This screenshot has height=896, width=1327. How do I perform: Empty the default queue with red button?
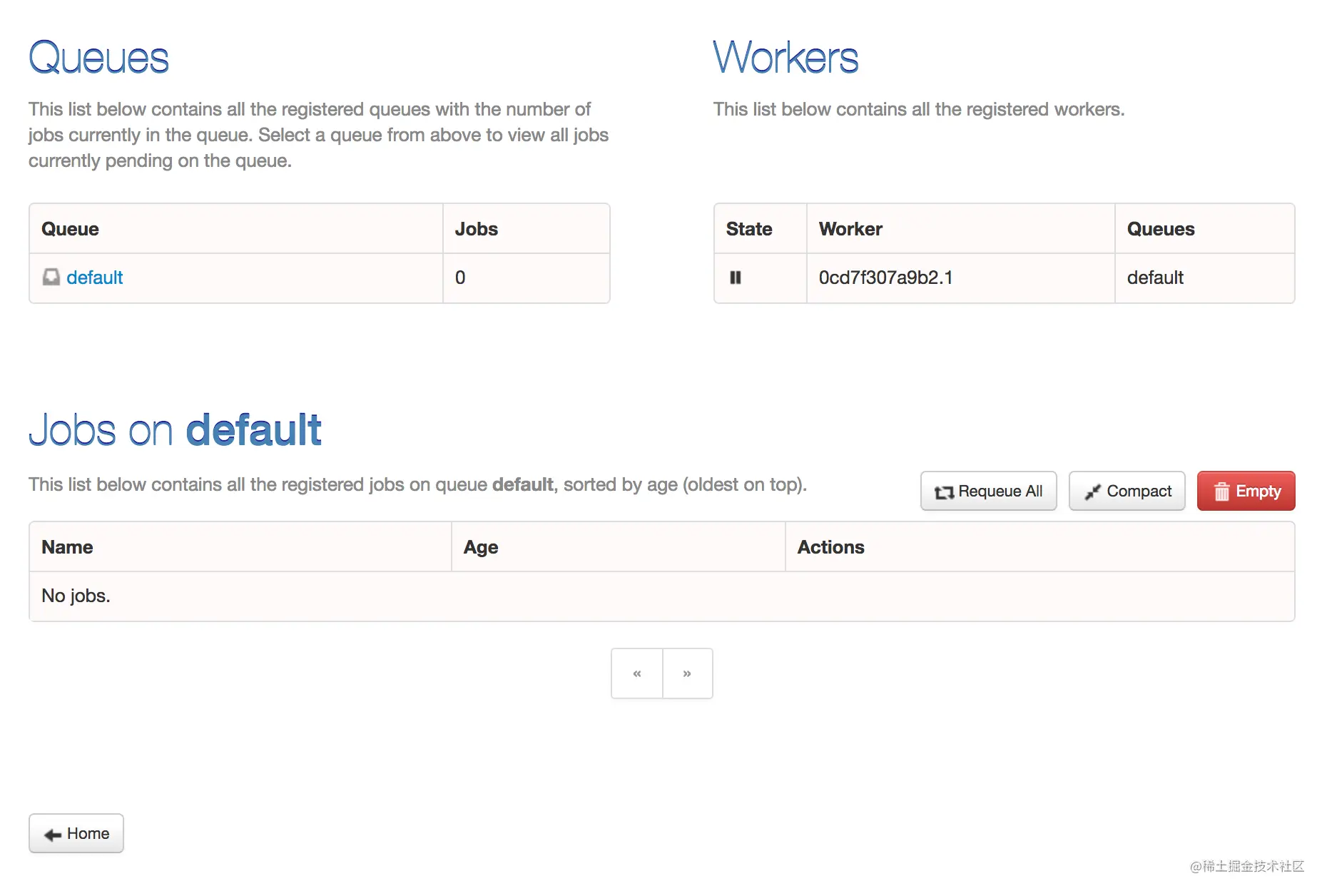[x=1246, y=491]
